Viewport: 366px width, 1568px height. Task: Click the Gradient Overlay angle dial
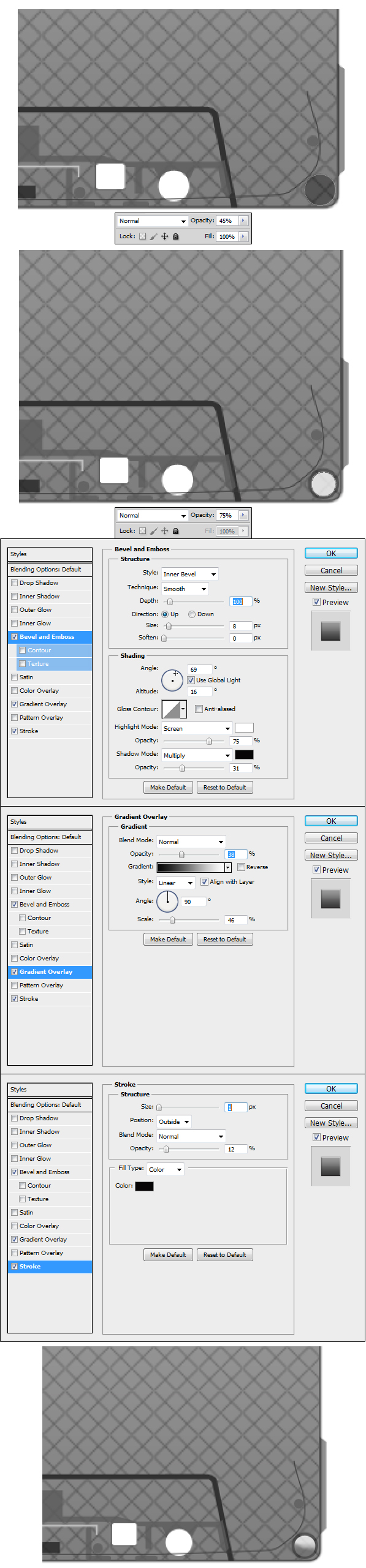[x=167, y=901]
